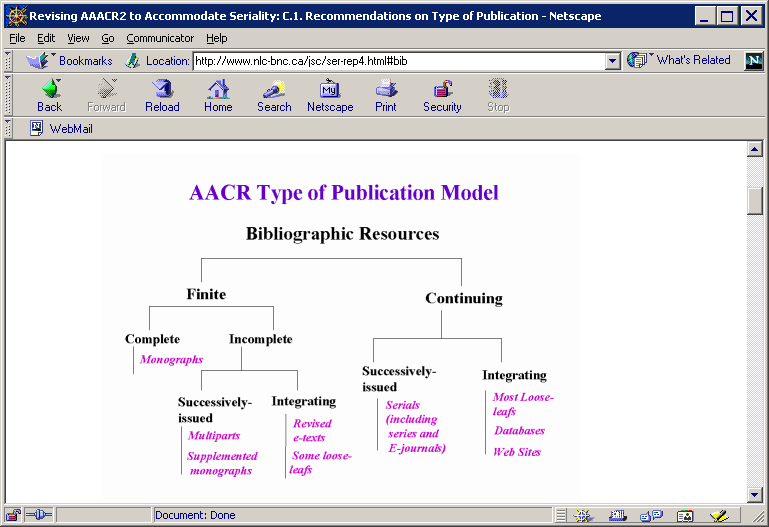Image resolution: width=769 pixels, height=527 pixels.
Task: Go back with the Back toolbar icon
Action: point(50,96)
